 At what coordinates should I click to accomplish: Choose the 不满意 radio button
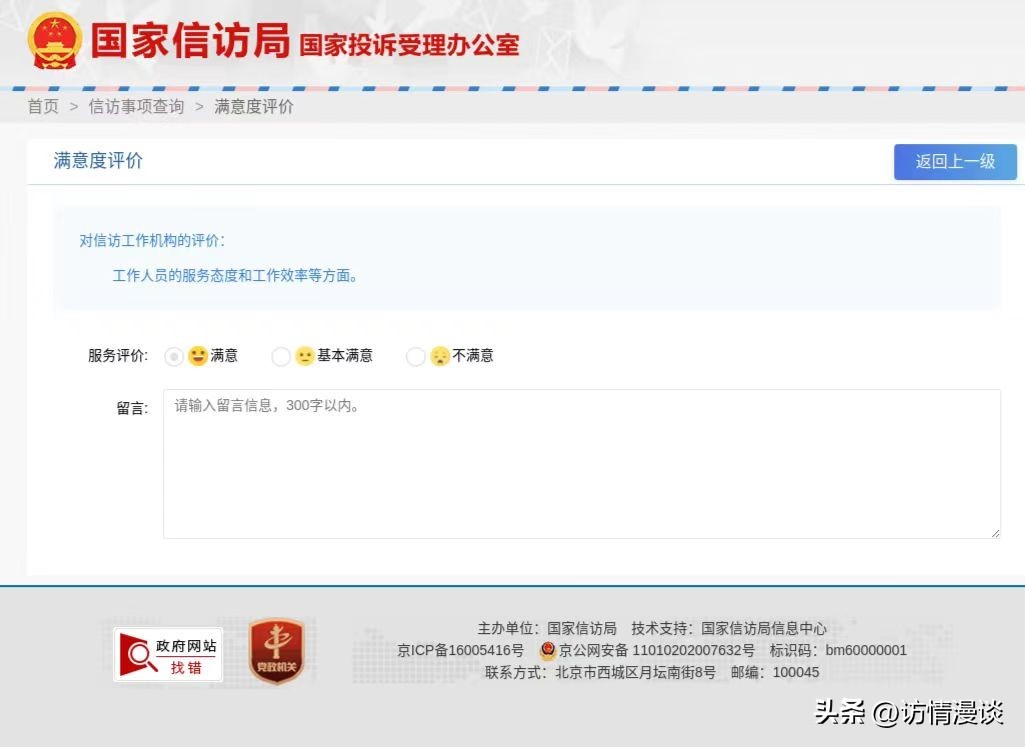tap(416, 356)
